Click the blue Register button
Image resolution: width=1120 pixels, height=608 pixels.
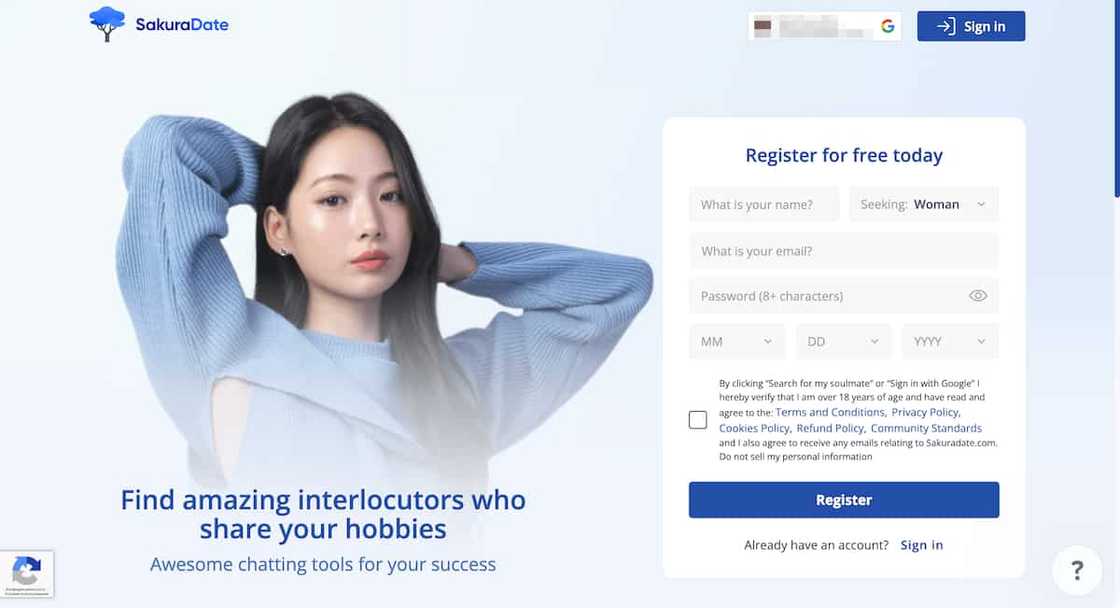pyautogui.click(x=844, y=500)
